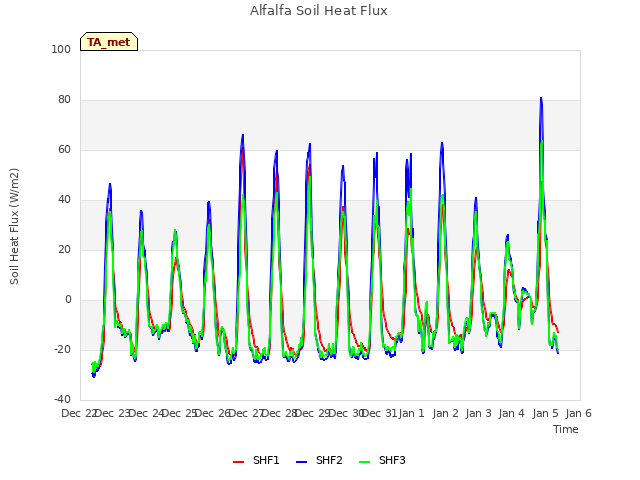Click the x-axis label Dec 26
Viewport: 640px width, 480px height.
point(213,413)
